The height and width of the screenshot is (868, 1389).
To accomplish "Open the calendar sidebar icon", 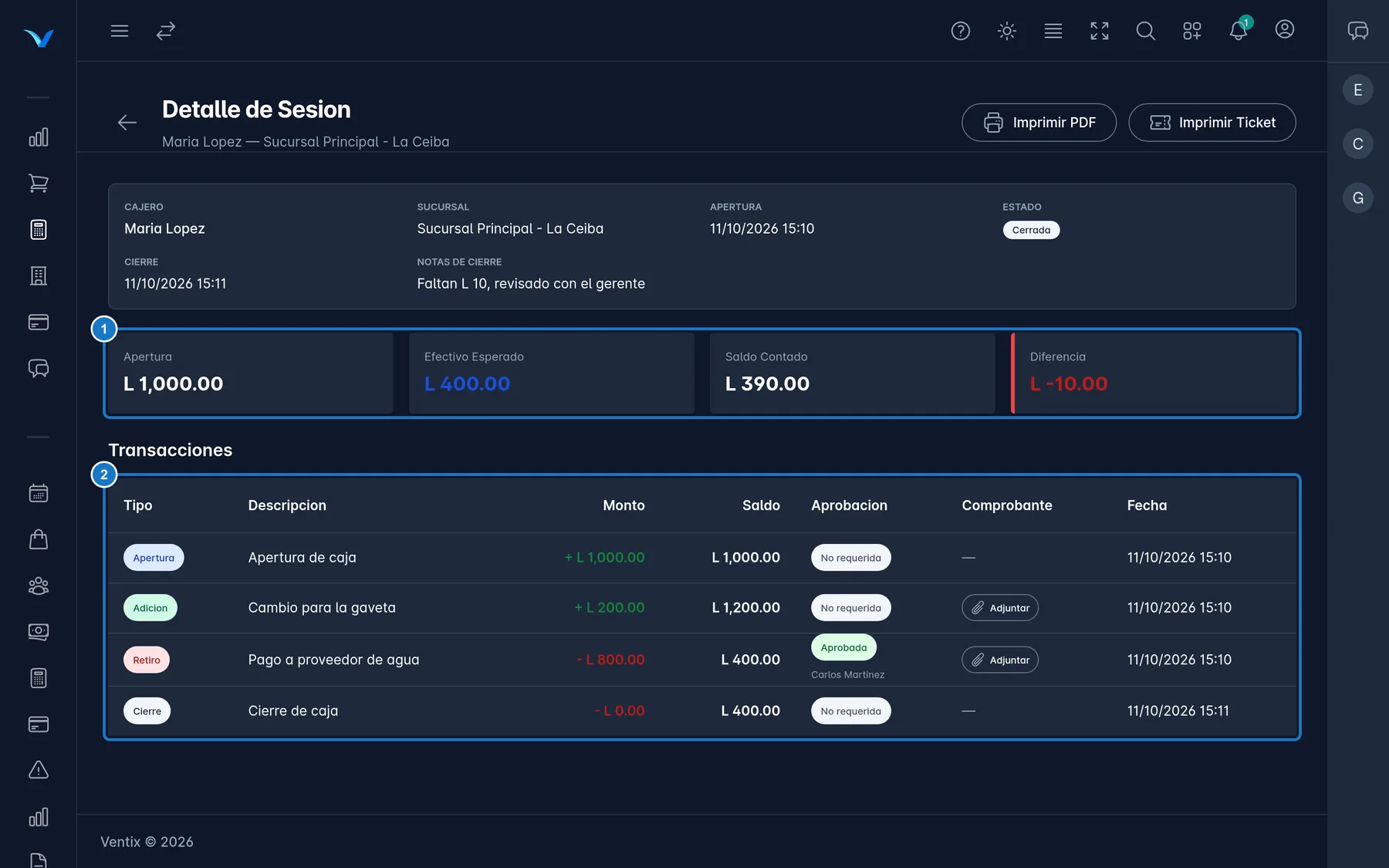I will [39, 493].
